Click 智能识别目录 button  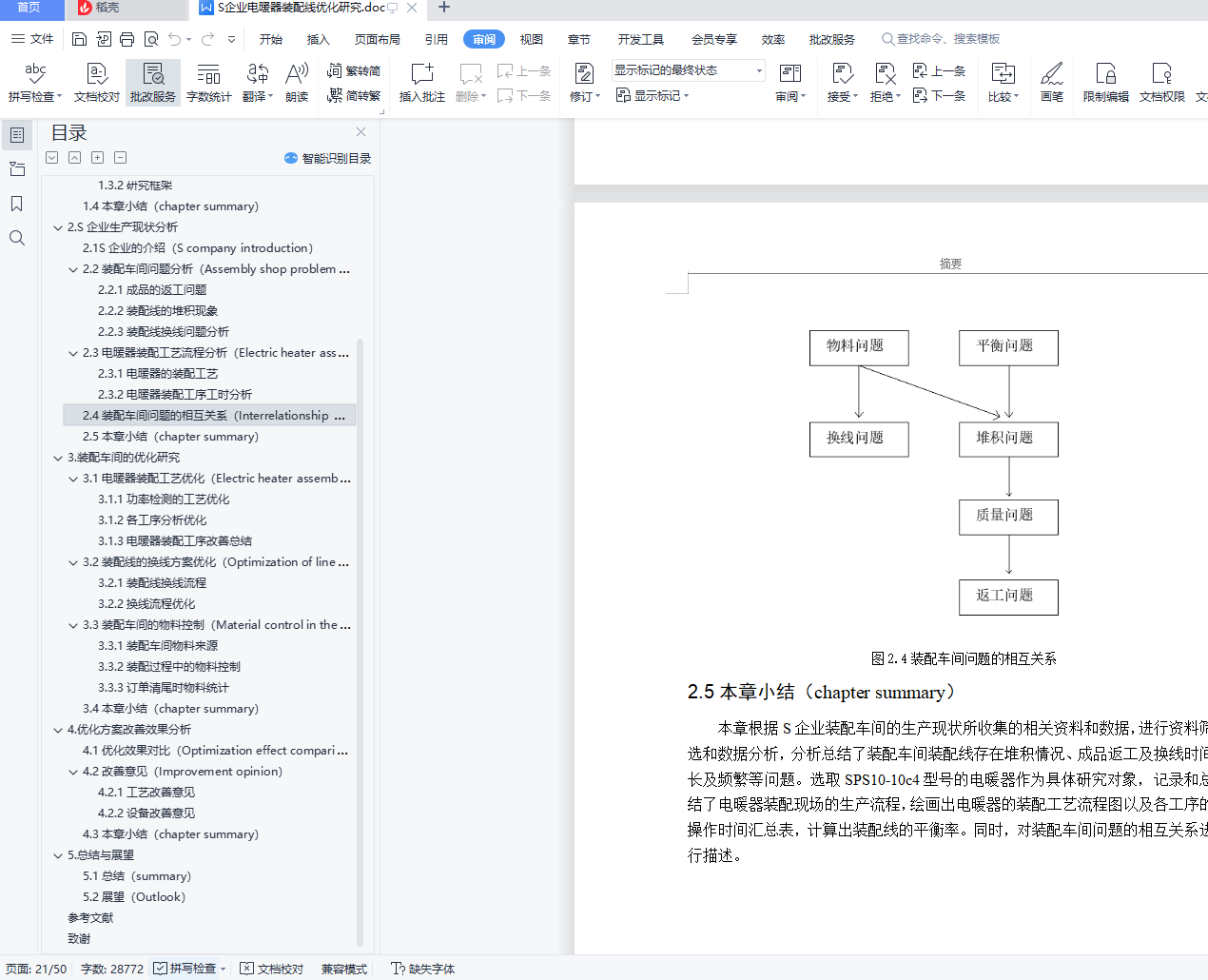(327, 158)
